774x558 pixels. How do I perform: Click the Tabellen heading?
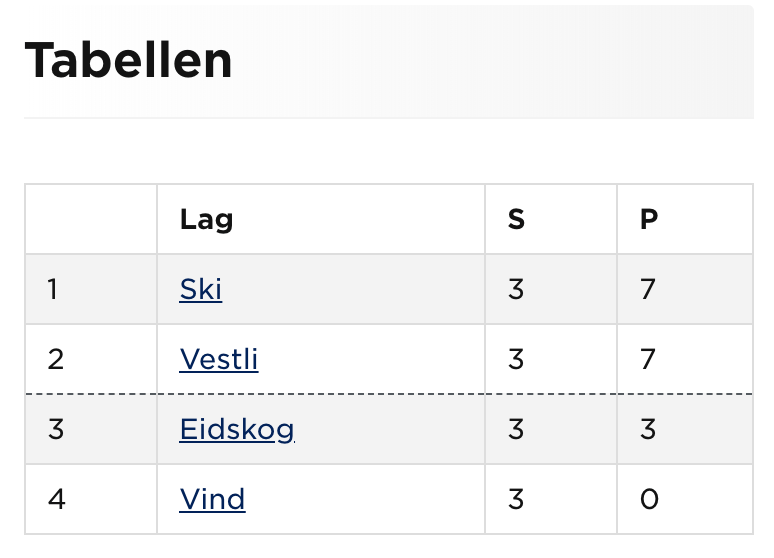[128, 61]
